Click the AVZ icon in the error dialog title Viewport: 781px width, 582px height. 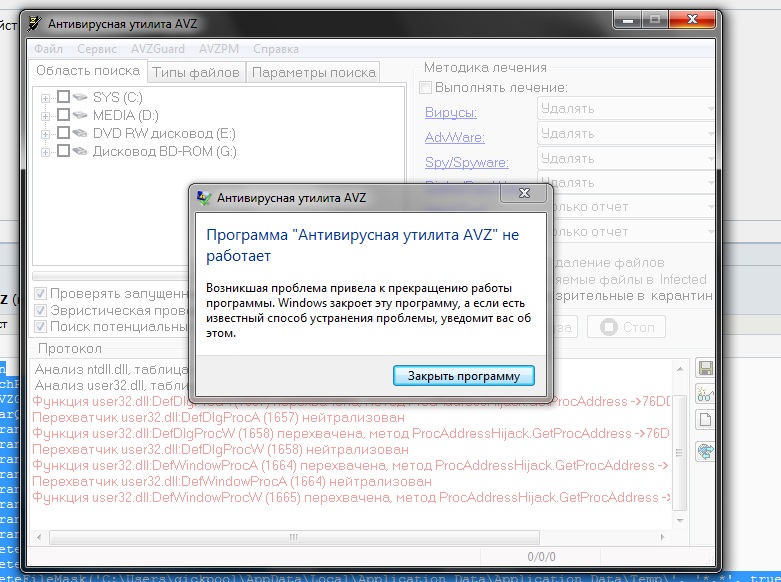(x=204, y=198)
